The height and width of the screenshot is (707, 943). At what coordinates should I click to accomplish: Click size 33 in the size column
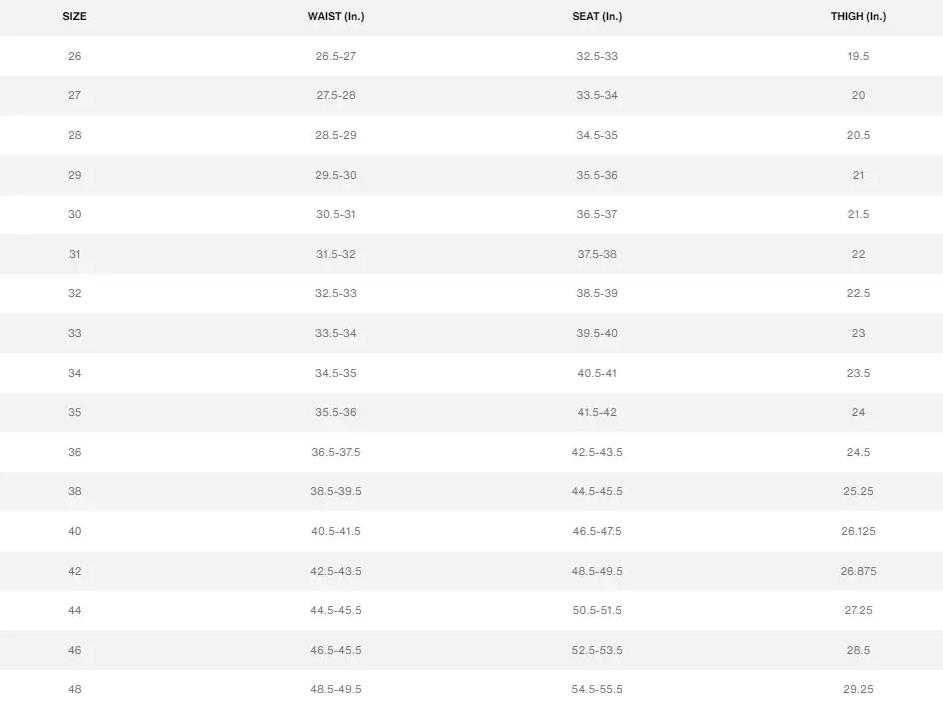coord(74,333)
